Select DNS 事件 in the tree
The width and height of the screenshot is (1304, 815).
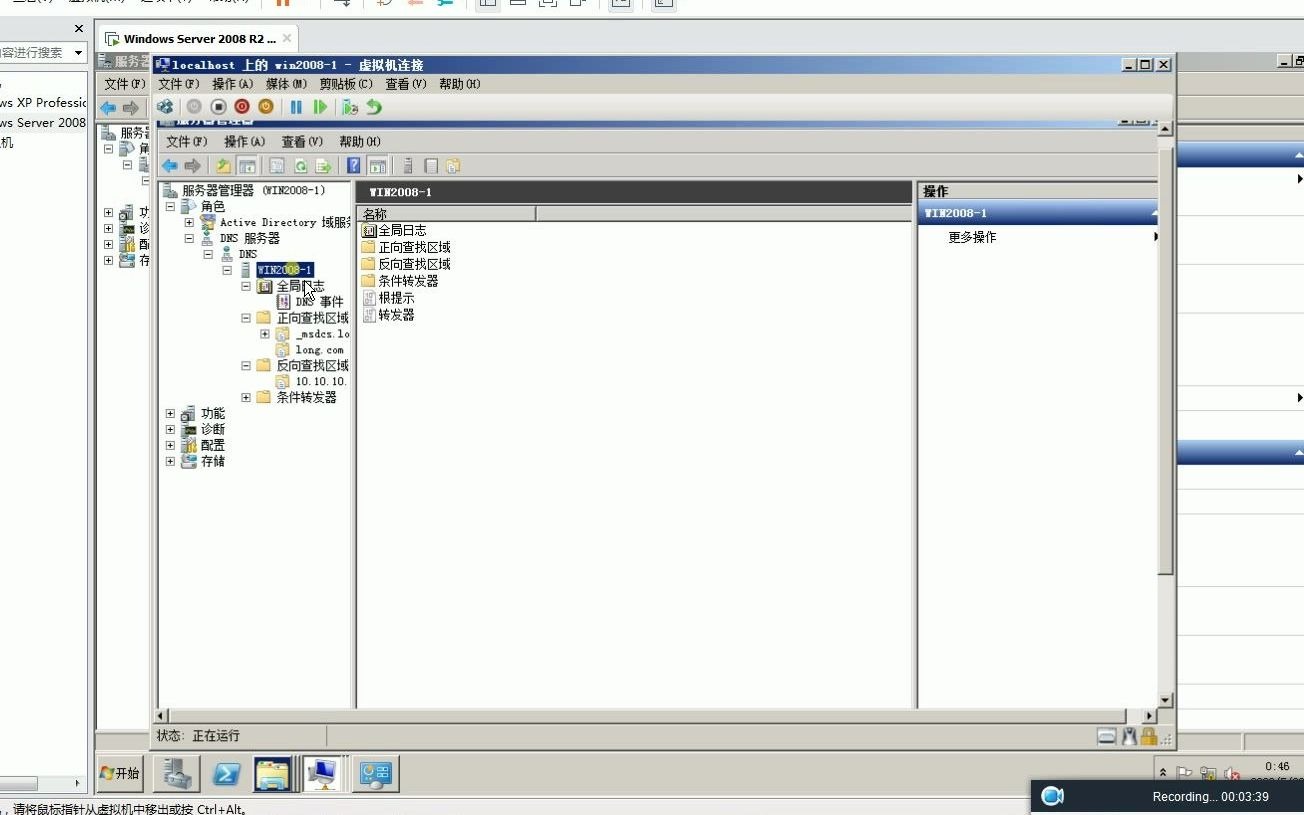(319, 302)
